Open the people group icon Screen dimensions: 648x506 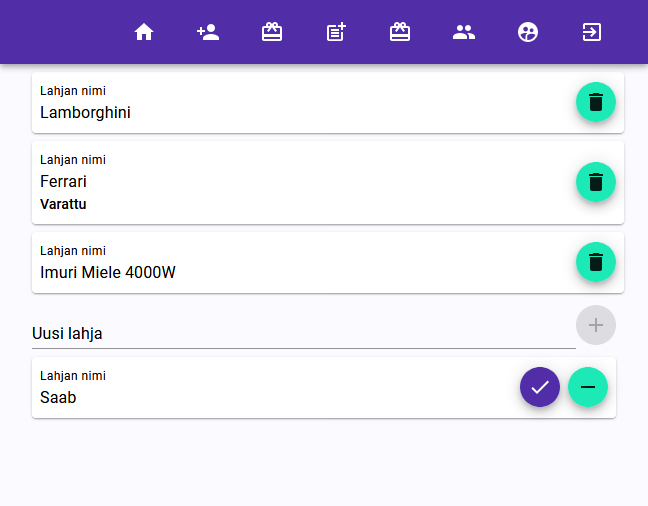pos(464,32)
